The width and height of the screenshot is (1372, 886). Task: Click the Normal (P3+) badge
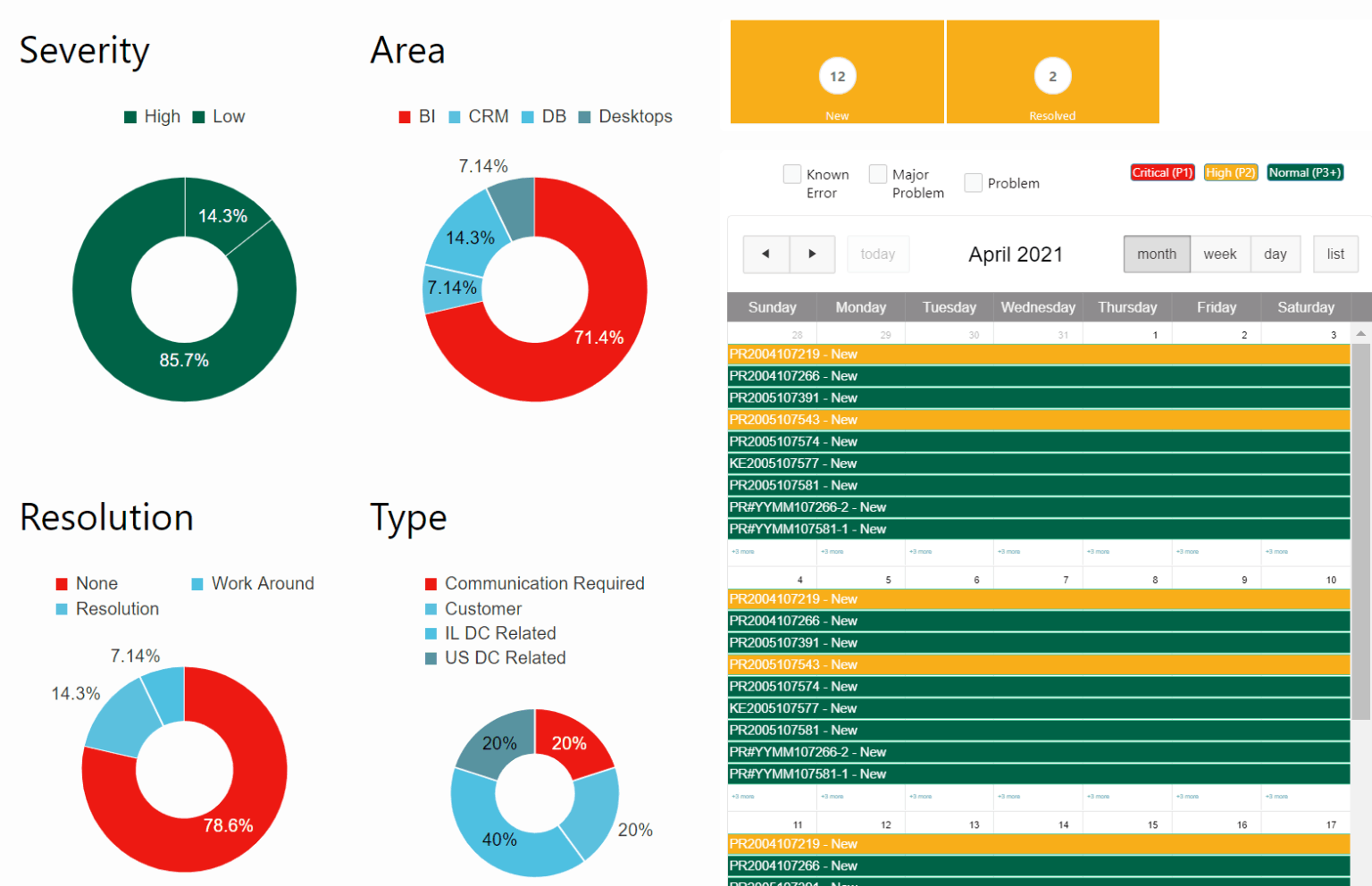(1304, 171)
